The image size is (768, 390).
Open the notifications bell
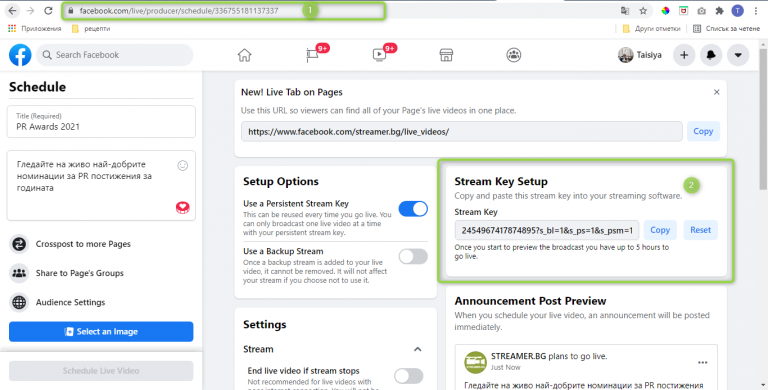tap(711, 55)
